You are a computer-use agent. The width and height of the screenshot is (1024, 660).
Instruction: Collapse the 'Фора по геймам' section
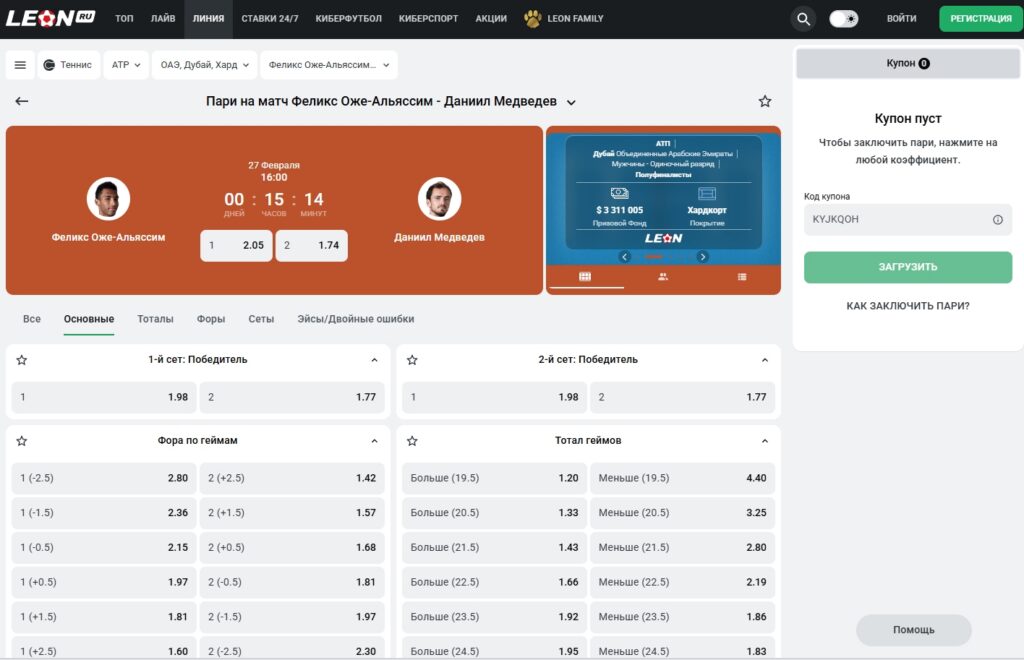click(x=375, y=441)
